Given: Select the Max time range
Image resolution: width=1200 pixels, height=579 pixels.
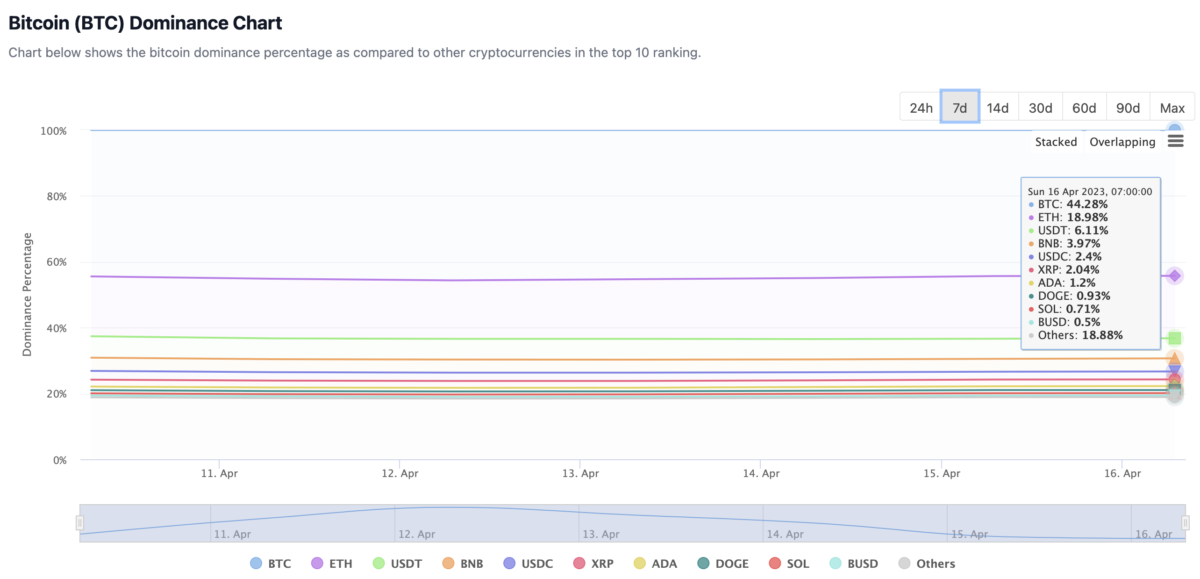Looking at the screenshot, I should (x=1171, y=106).
